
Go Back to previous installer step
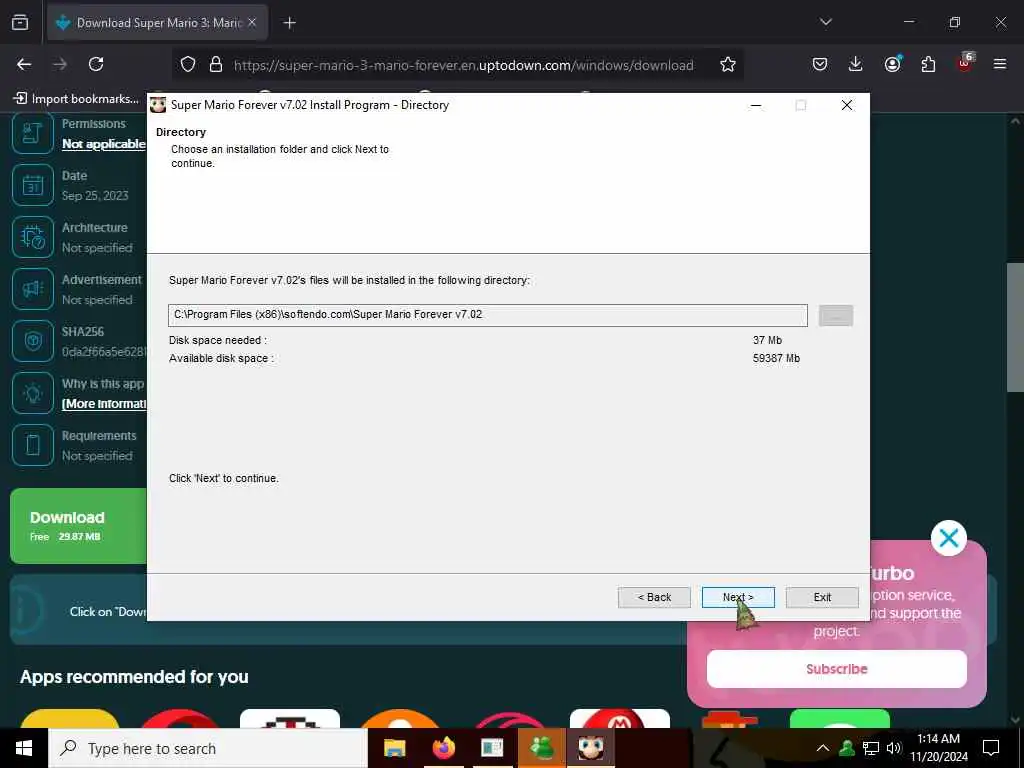coord(654,597)
